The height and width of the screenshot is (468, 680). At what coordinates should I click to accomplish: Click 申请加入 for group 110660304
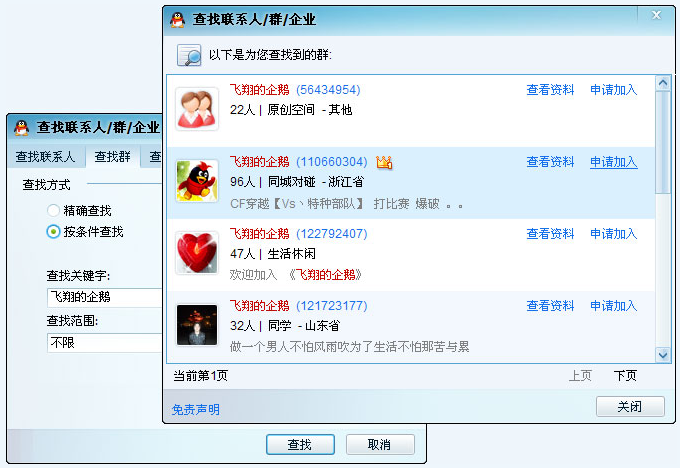614,162
